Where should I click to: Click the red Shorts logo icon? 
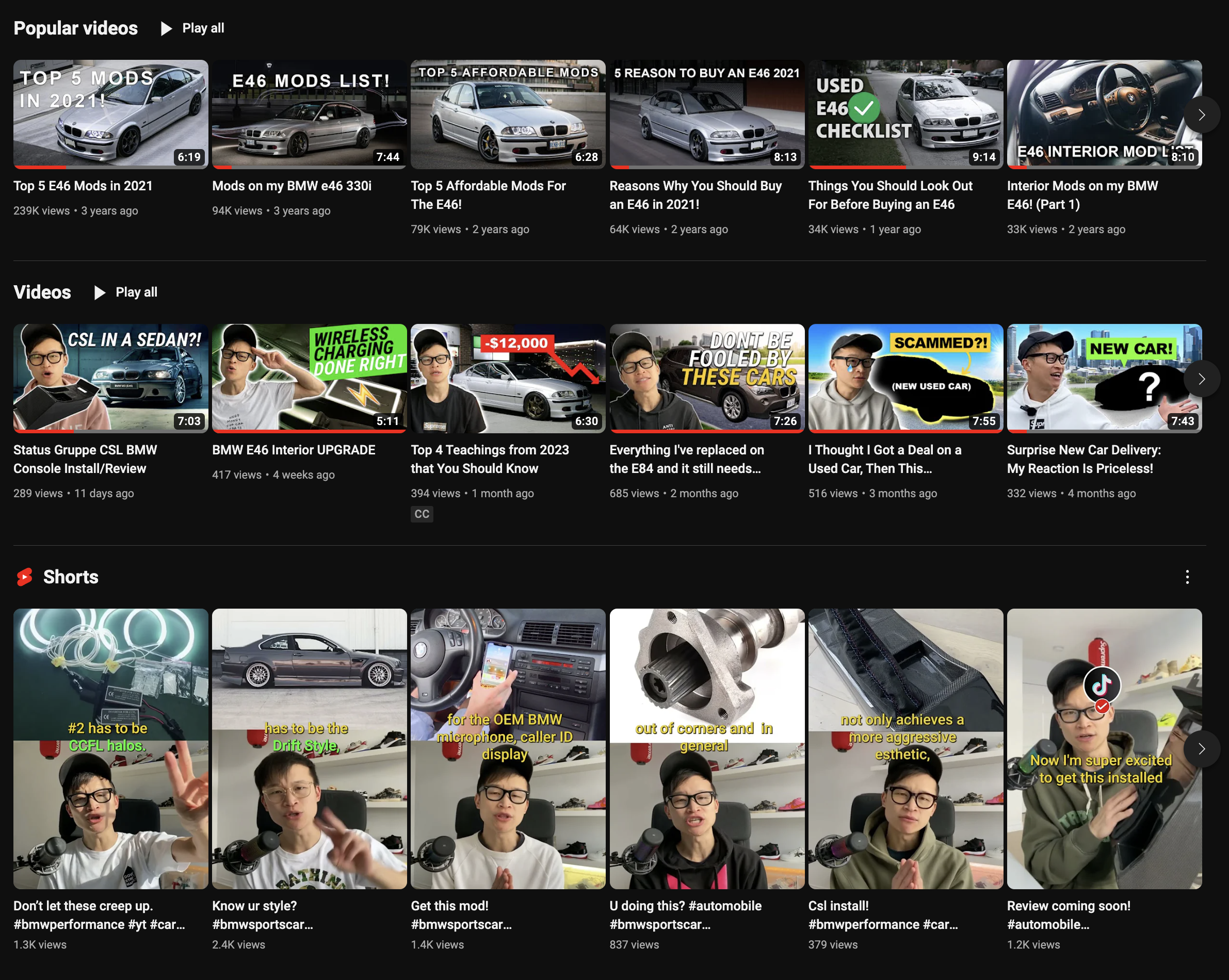click(25, 577)
